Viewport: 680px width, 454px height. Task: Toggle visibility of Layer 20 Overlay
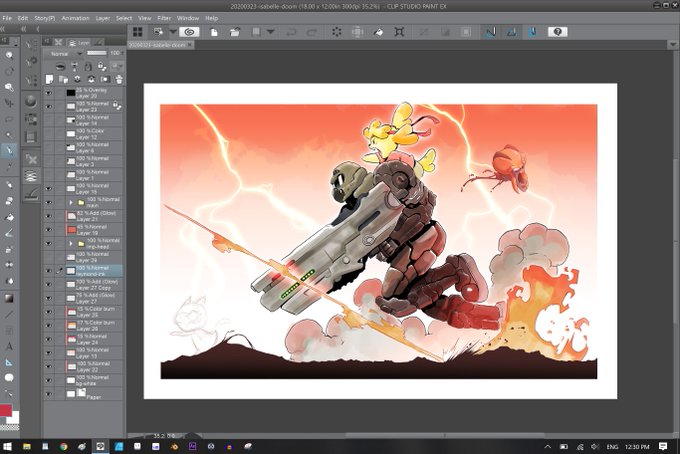tap(49, 93)
